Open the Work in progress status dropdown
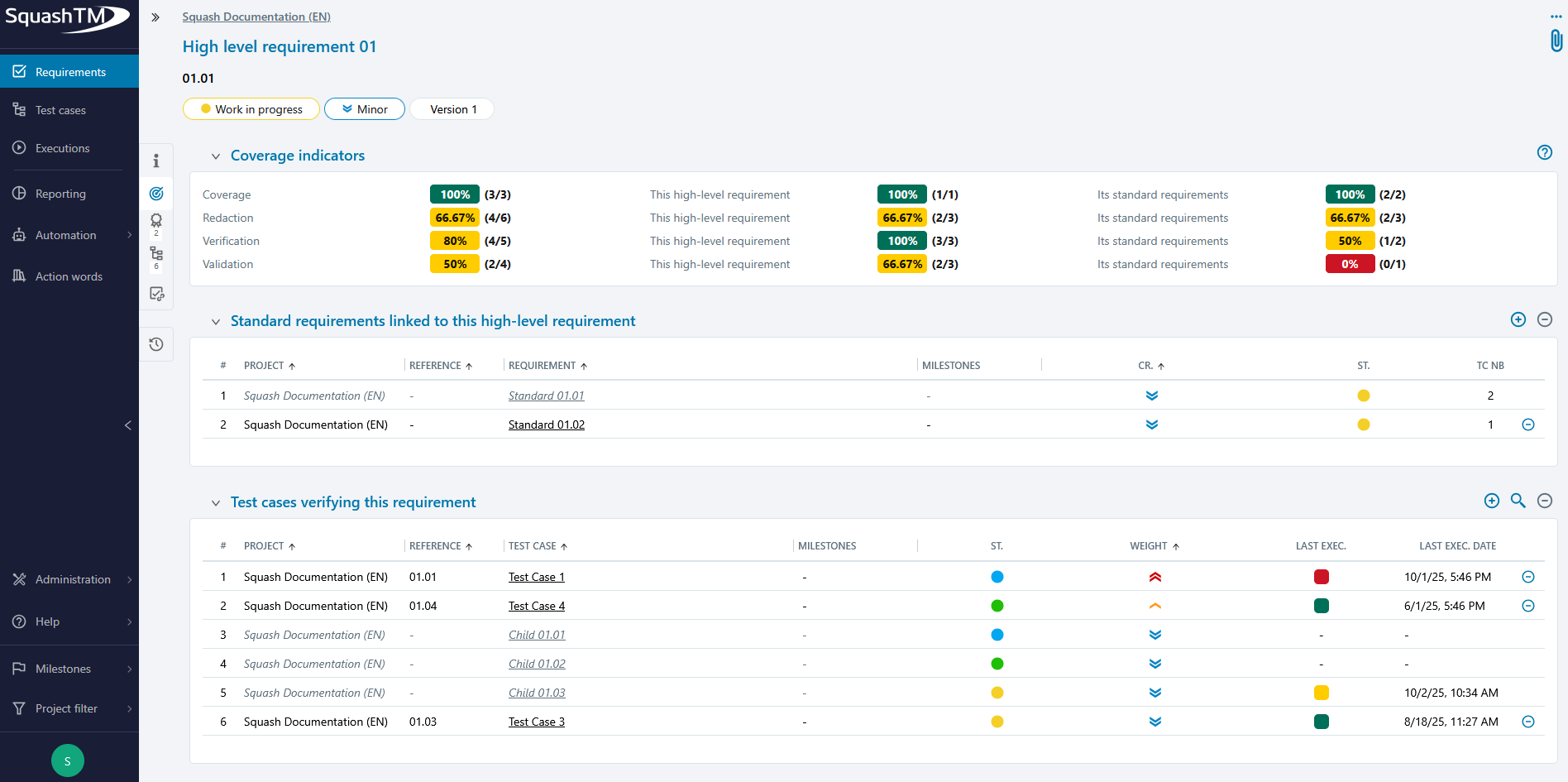This screenshot has width=1568, height=782. tap(251, 109)
